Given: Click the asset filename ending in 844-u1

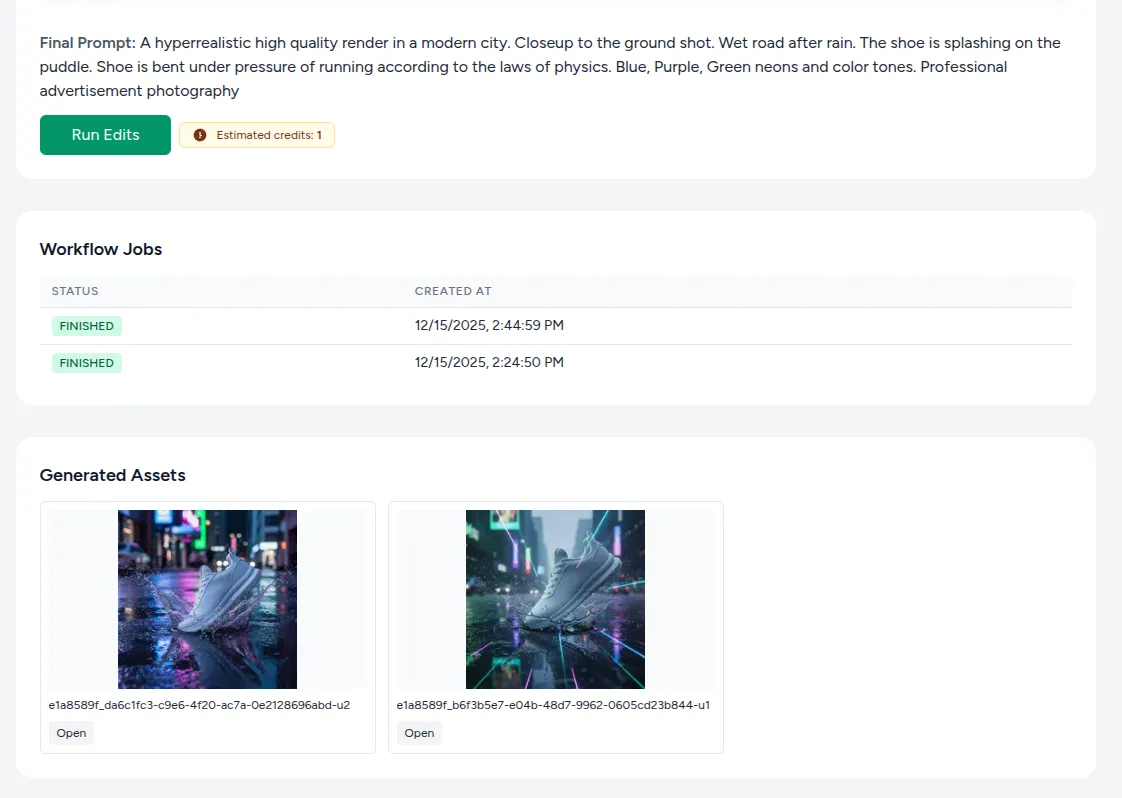Looking at the screenshot, I should tap(553, 705).
